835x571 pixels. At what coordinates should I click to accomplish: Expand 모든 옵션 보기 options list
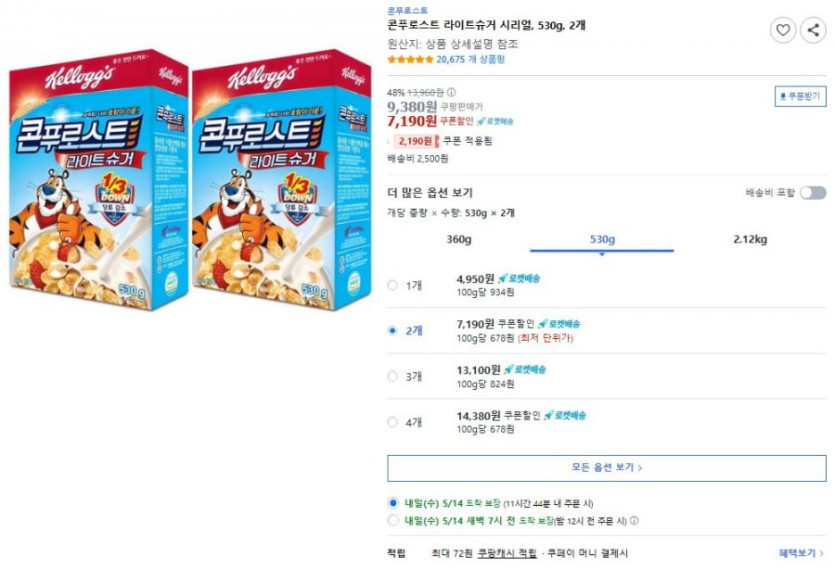[x=606, y=468]
